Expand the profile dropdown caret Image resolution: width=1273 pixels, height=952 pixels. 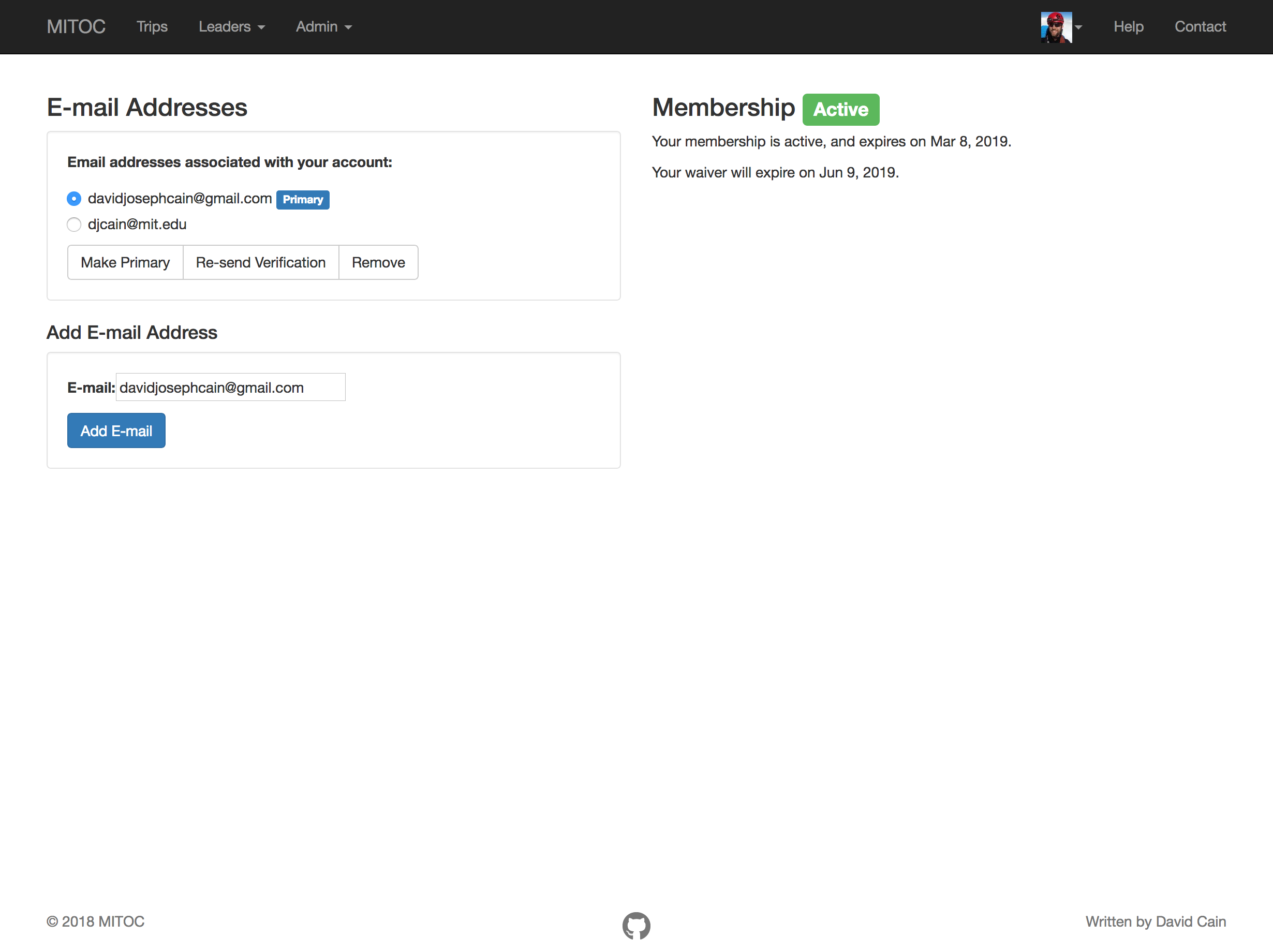point(1078,27)
